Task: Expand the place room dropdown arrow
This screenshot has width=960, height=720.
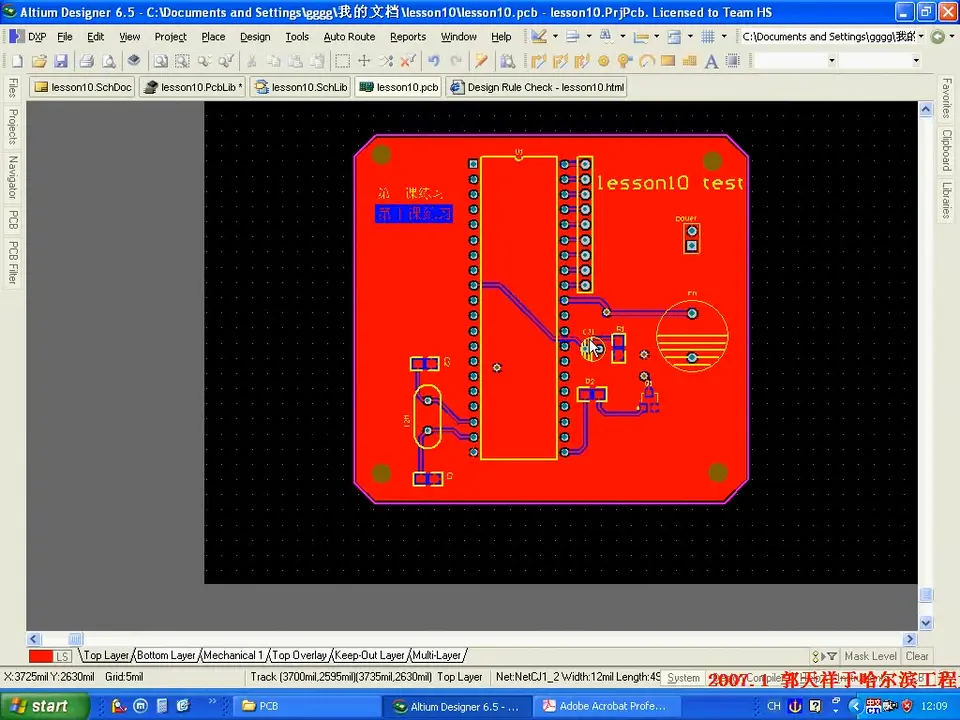Action: point(690,37)
